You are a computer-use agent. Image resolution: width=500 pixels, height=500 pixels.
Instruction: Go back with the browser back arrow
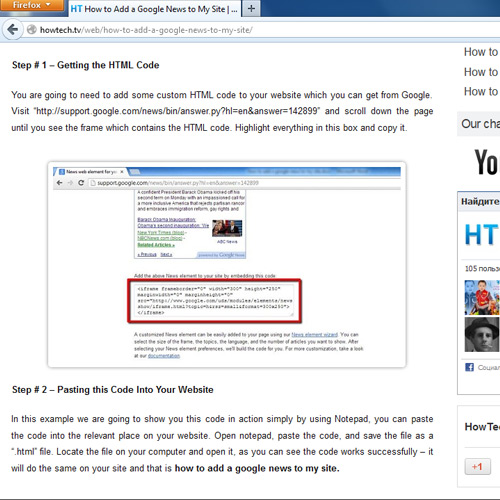click(x=13, y=30)
